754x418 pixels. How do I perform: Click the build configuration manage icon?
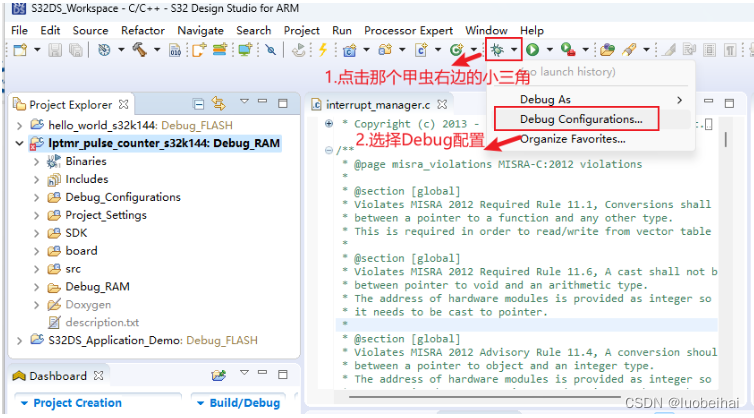point(104,50)
